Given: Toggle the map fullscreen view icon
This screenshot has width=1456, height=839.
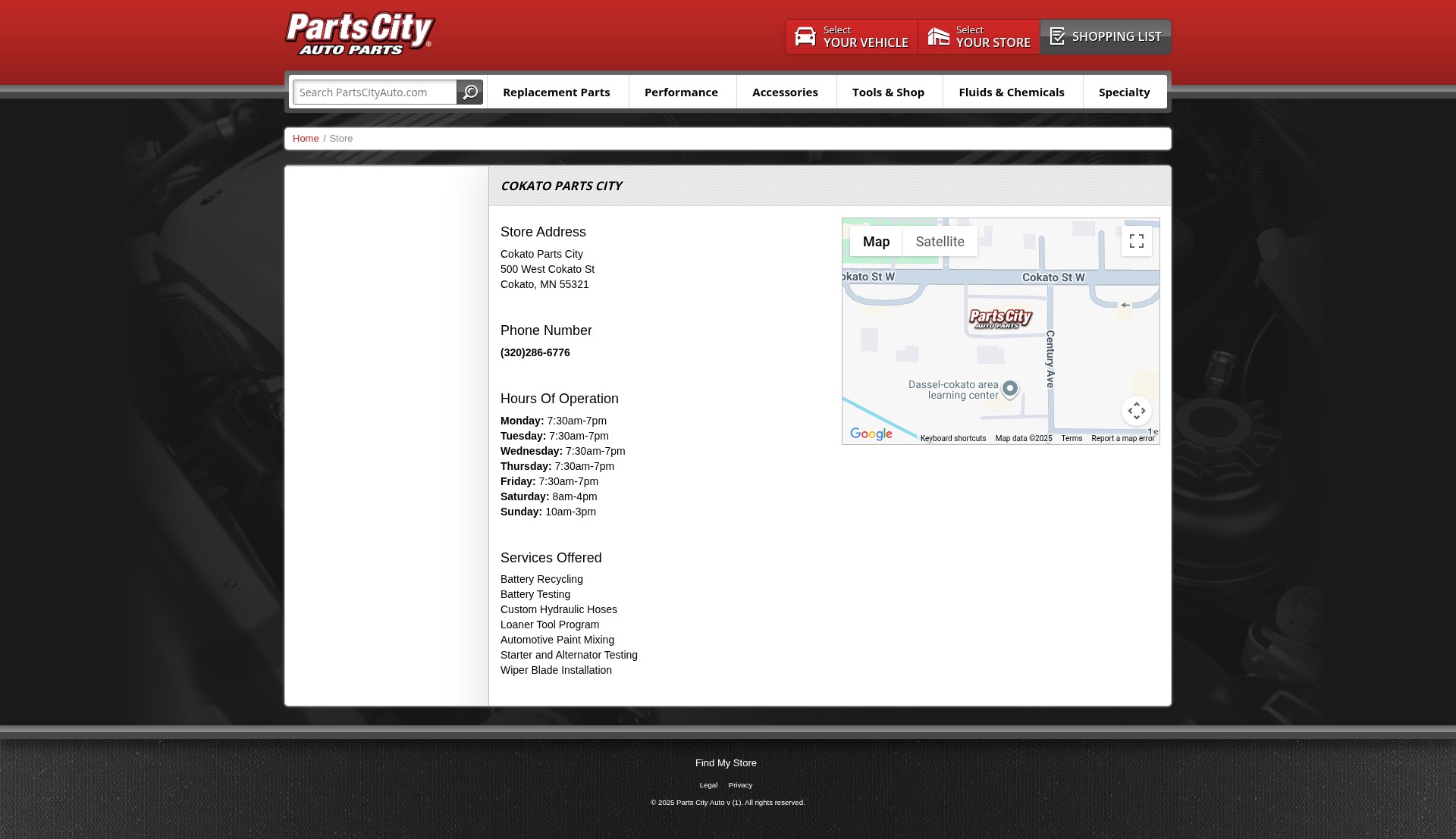Looking at the screenshot, I should 1137,241.
